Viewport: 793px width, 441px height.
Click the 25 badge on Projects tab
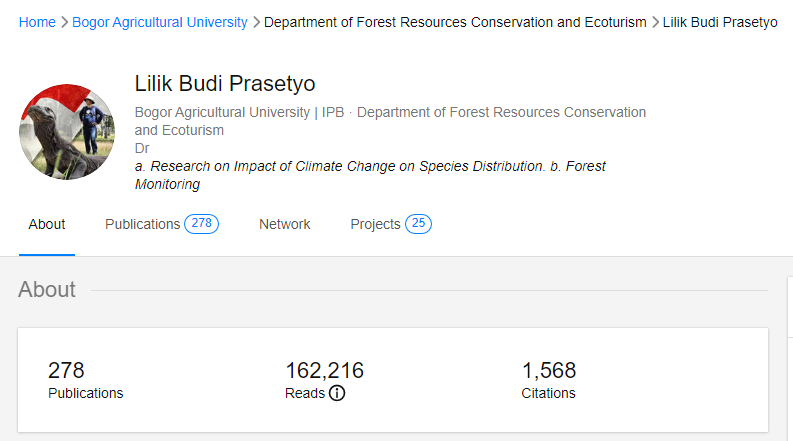pos(418,224)
